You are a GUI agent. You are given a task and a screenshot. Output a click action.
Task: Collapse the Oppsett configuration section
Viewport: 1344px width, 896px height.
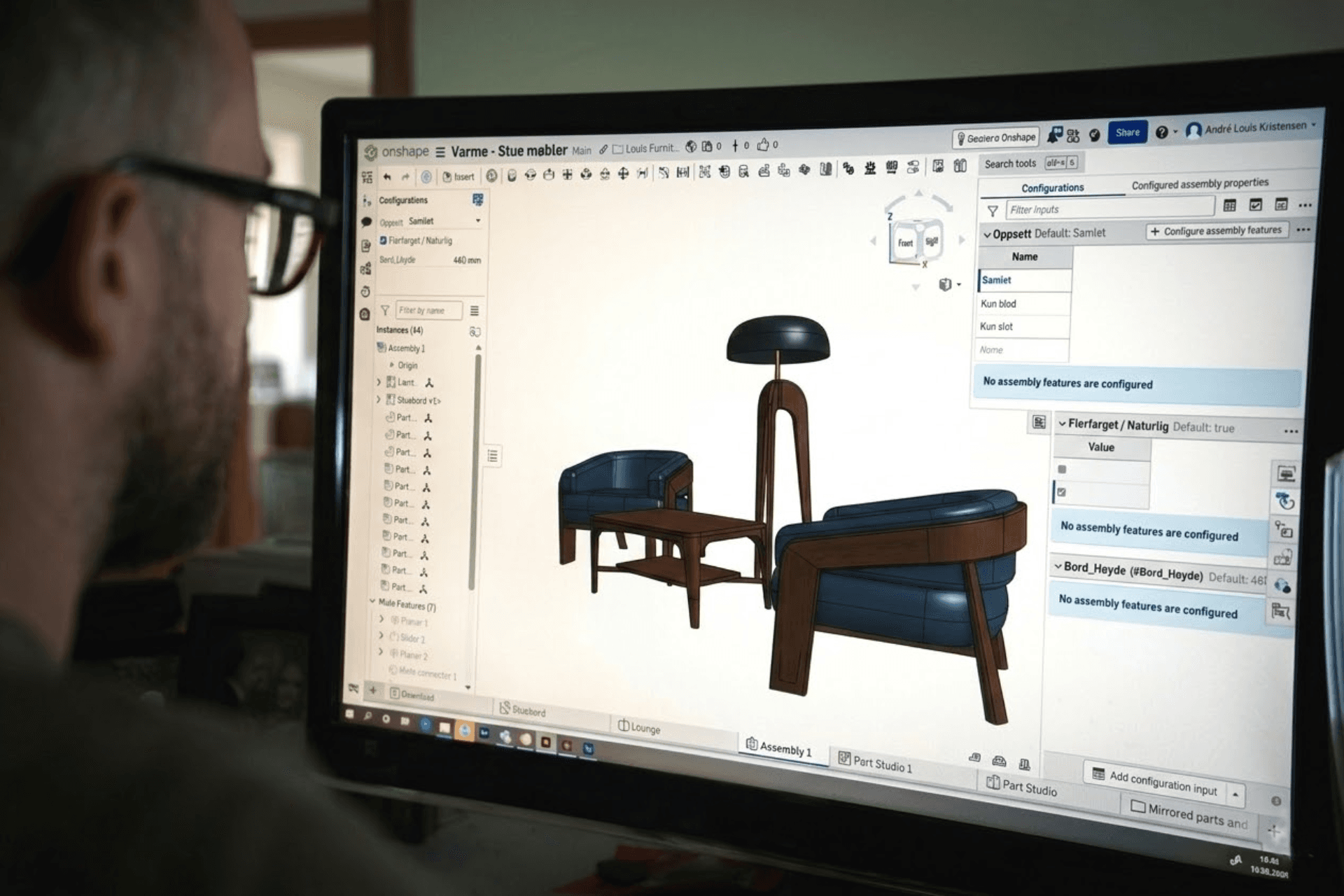click(988, 233)
